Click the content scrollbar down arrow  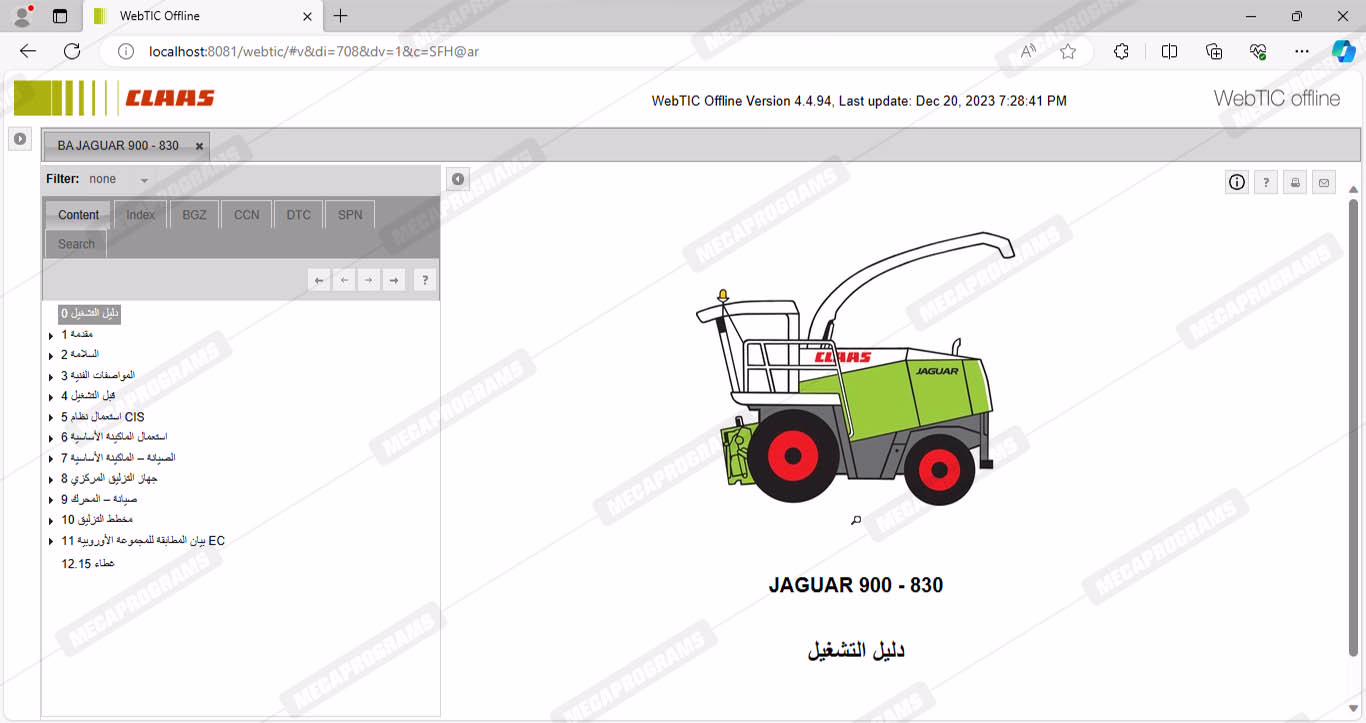[1354, 709]
